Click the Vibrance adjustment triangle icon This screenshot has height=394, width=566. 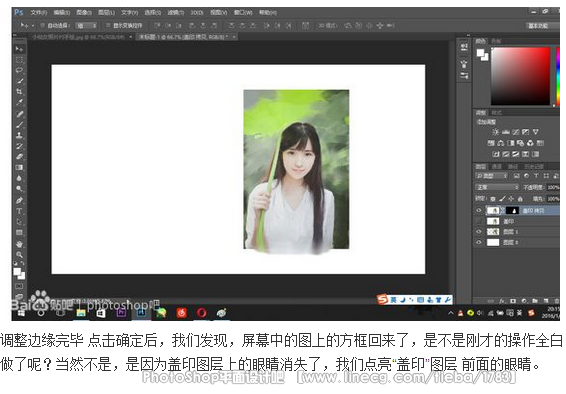point(536,132)
